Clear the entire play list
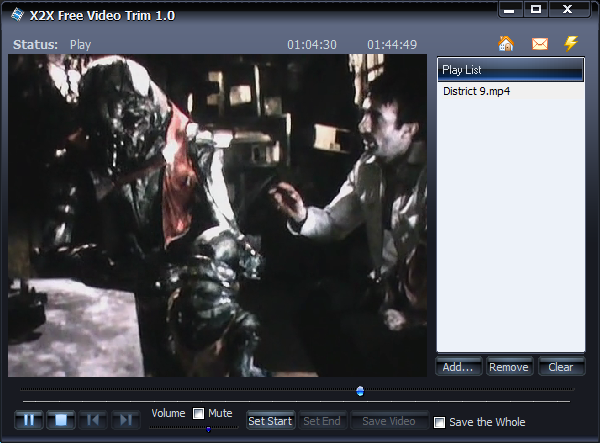The image size is (600, 443). [561, 367]
